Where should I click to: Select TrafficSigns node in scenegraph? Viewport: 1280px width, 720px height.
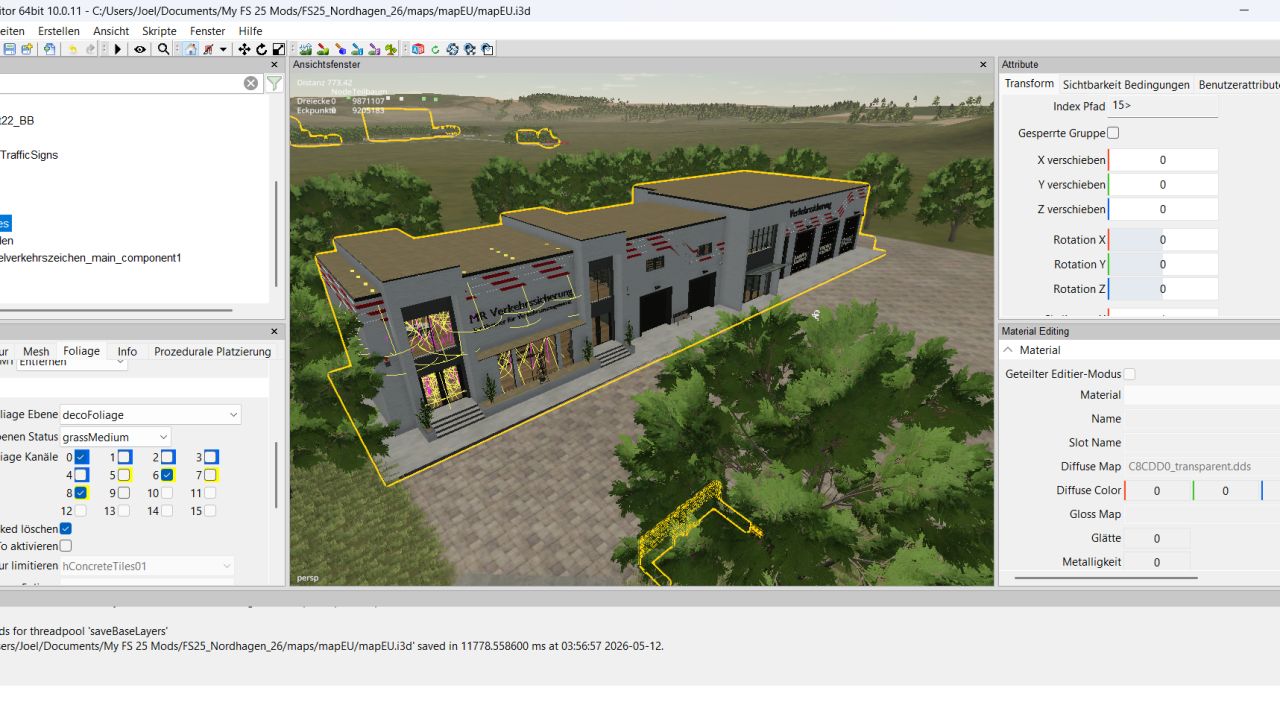point(30,155)
